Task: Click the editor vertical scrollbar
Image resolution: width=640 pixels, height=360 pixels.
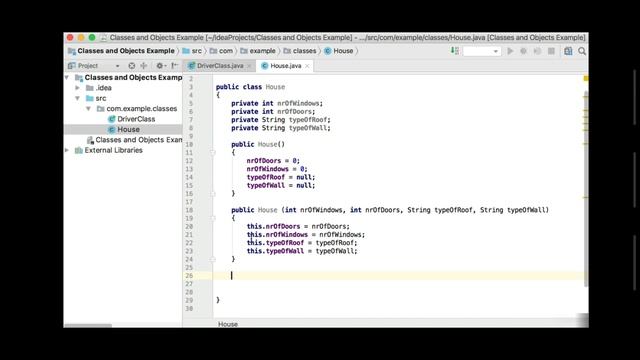Action: tap(586, 189)
